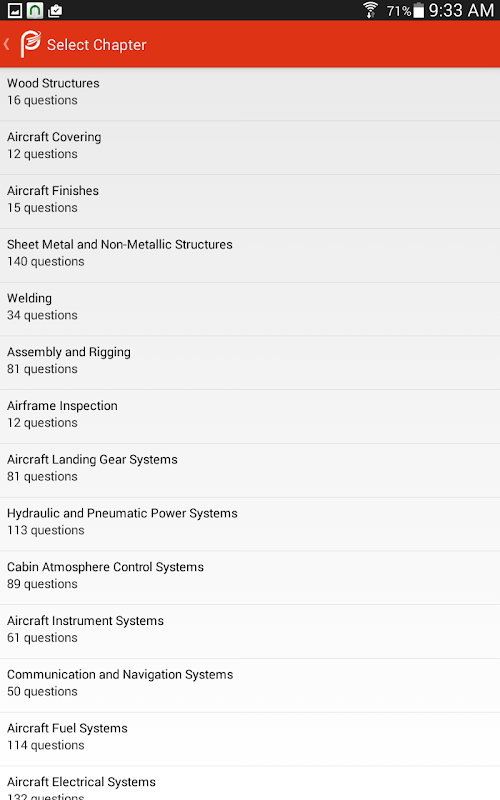This screenshot has width=500, height=800.
Task: Choose Assembly and Rigging chapter
Action: [x=250, y=363]
